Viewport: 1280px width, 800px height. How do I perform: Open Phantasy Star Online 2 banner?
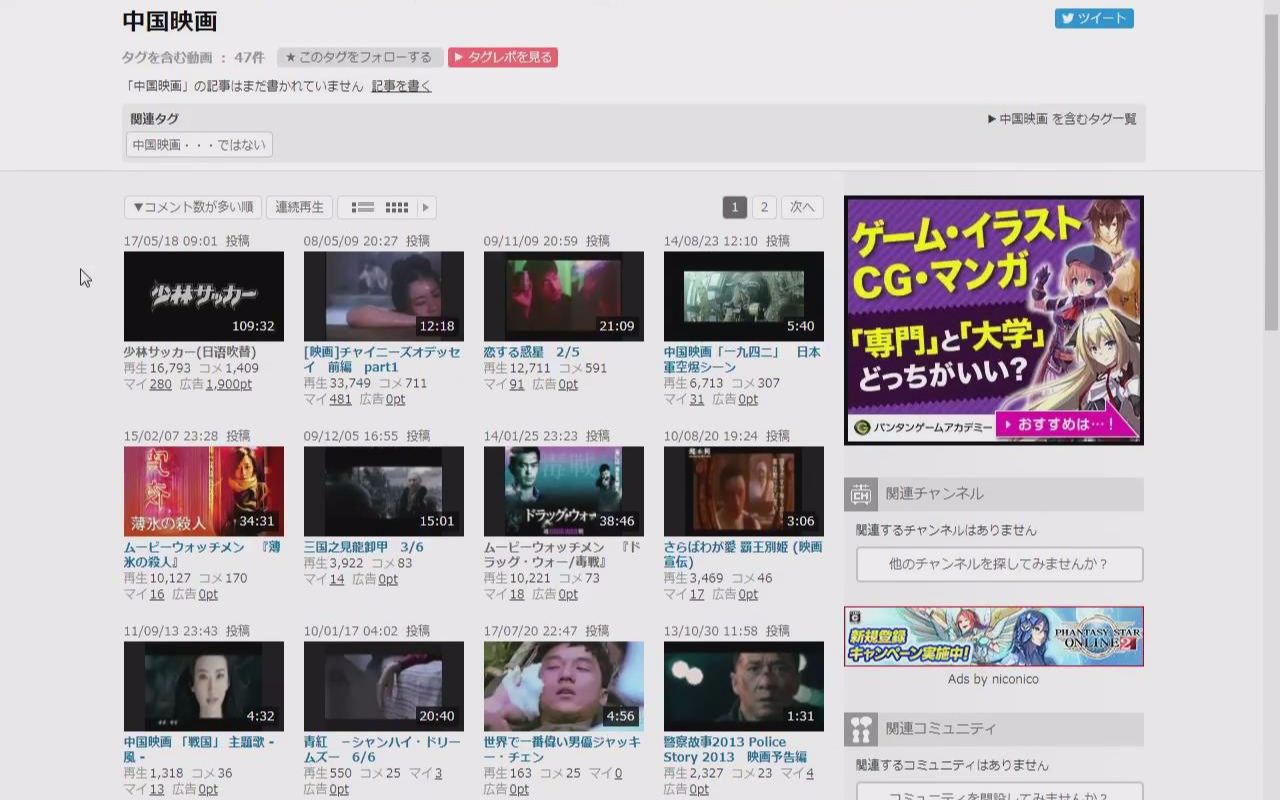point(994,636)
